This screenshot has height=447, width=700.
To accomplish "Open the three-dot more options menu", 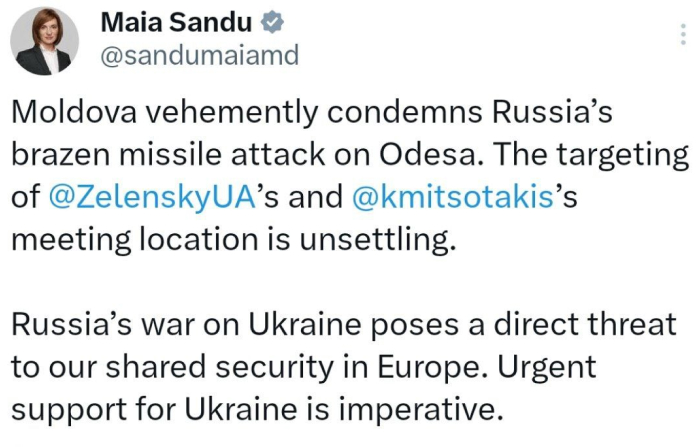I will click(683, 34).
